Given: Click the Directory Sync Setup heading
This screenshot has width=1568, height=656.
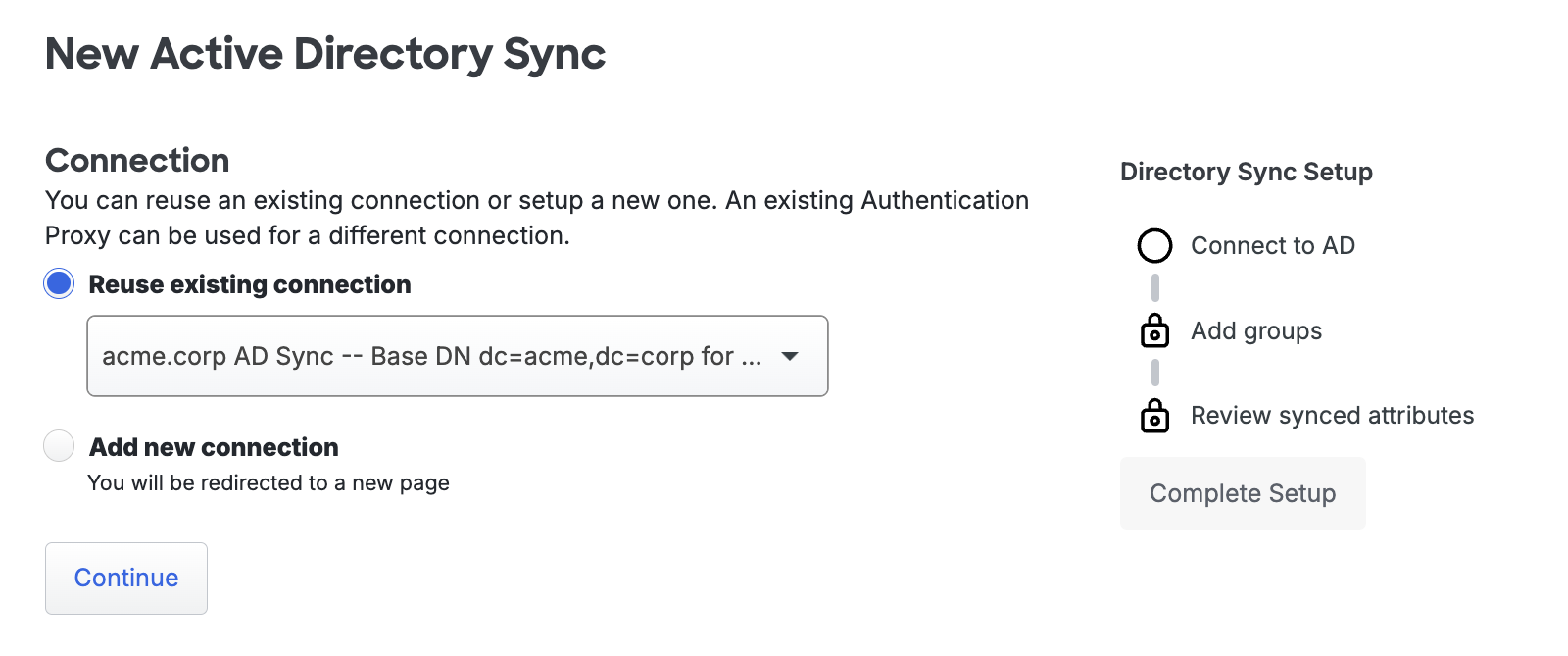Looking at the screenshot, I should coord(1246,172).
